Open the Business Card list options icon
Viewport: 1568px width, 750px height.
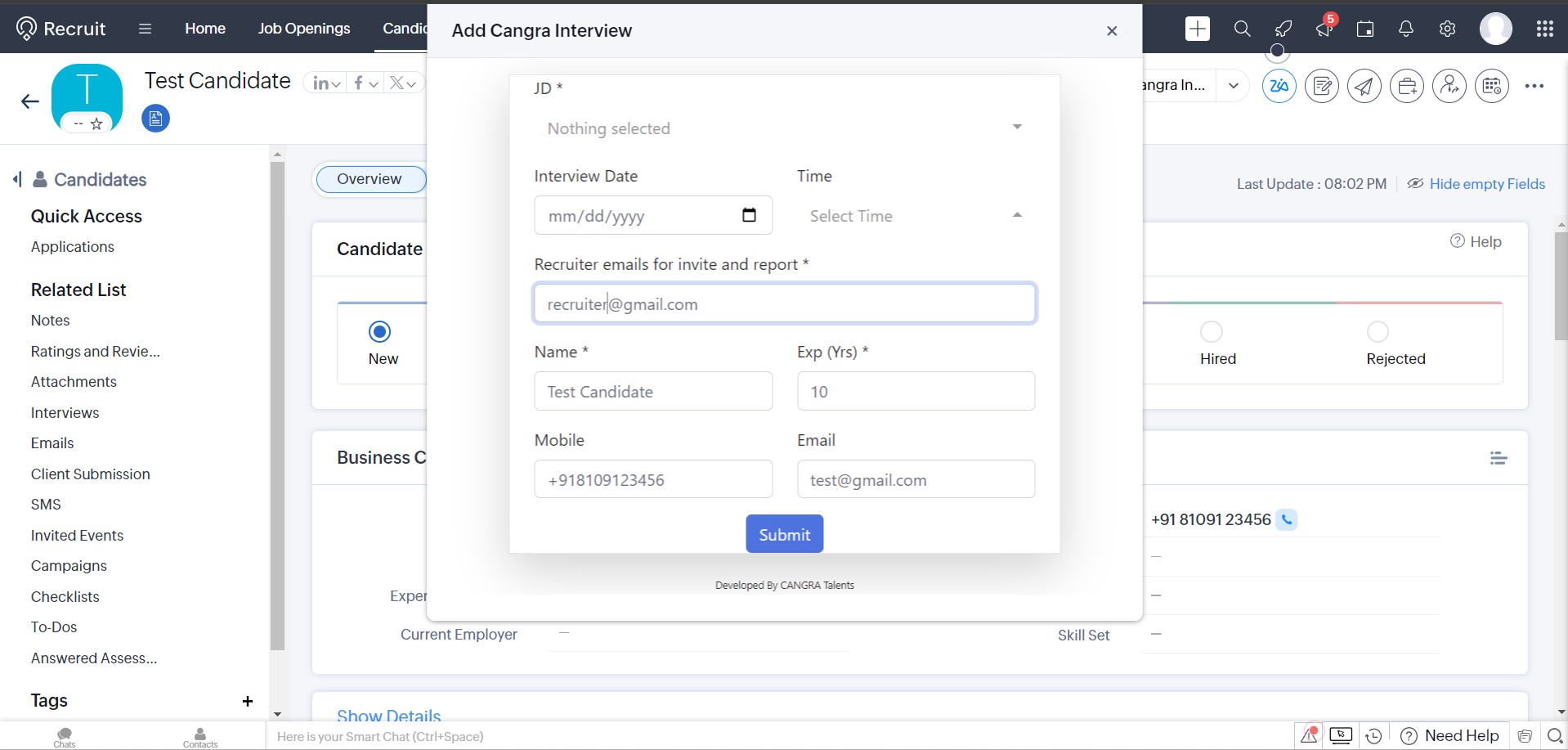(1498, 458)
